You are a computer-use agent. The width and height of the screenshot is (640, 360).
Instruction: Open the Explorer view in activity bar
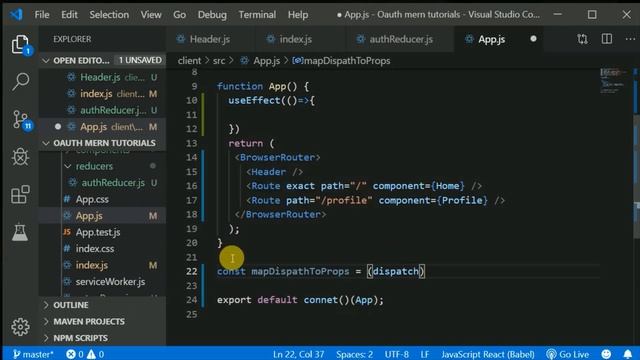point(20,44)
